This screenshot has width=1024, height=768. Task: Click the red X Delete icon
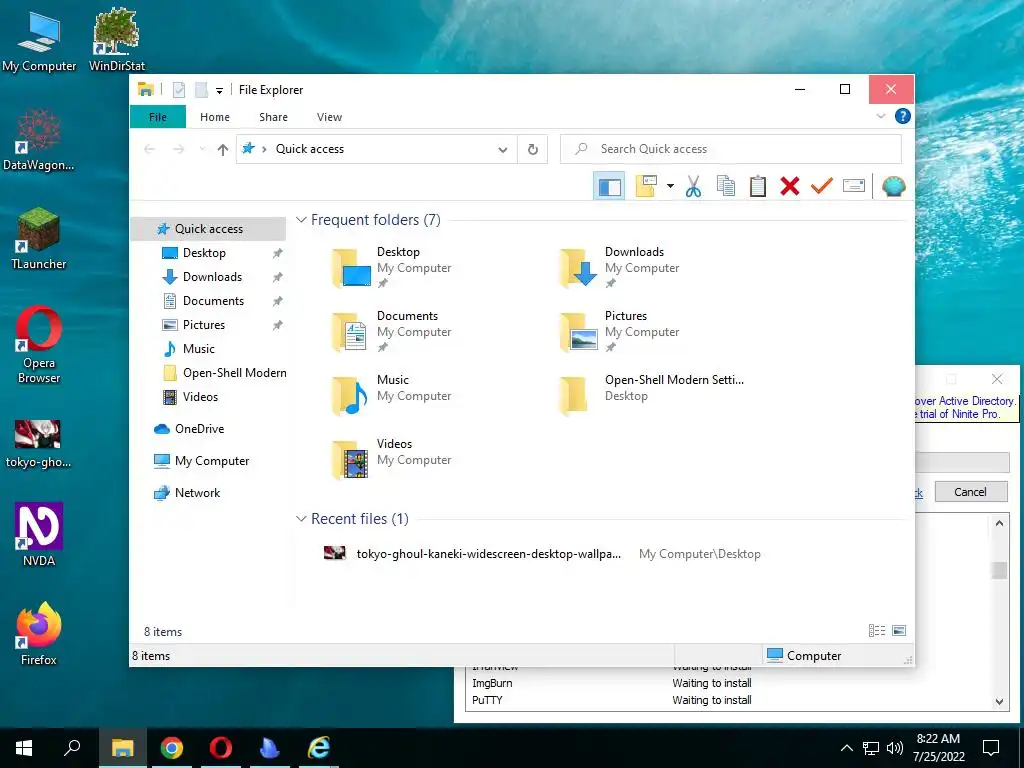[x=790, y=187]
